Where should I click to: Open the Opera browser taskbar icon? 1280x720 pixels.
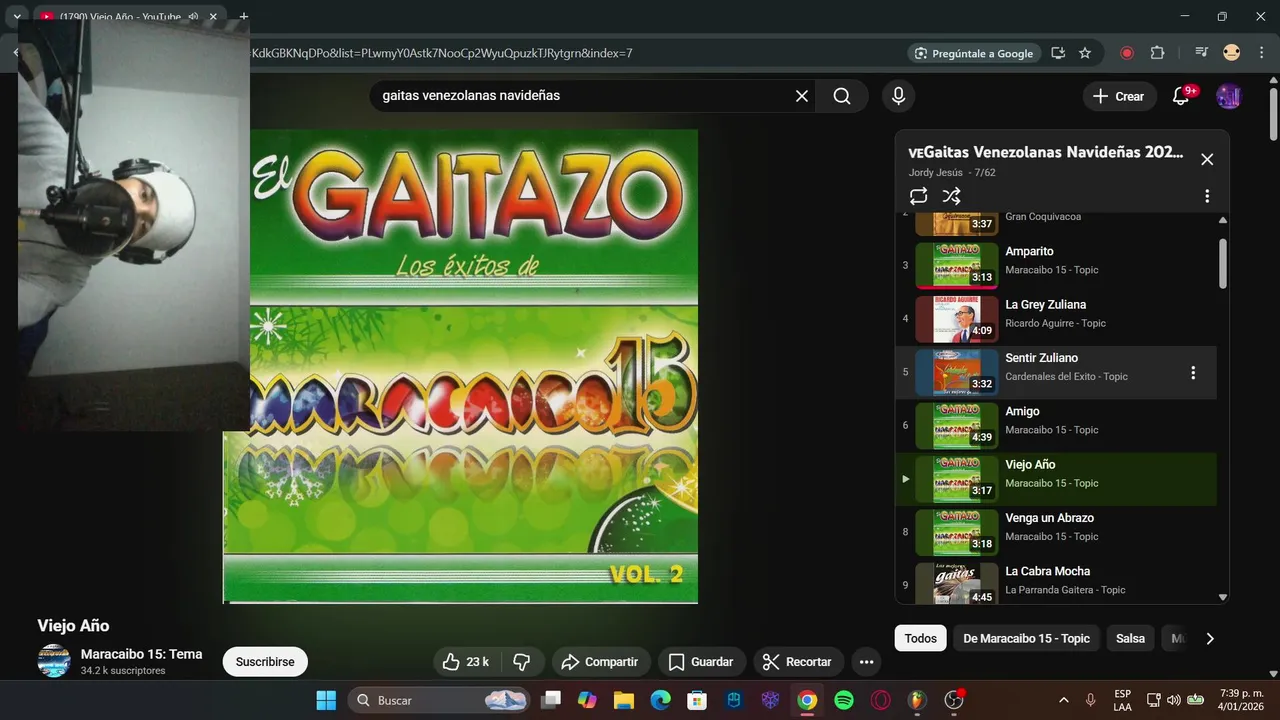pos(881,700)
